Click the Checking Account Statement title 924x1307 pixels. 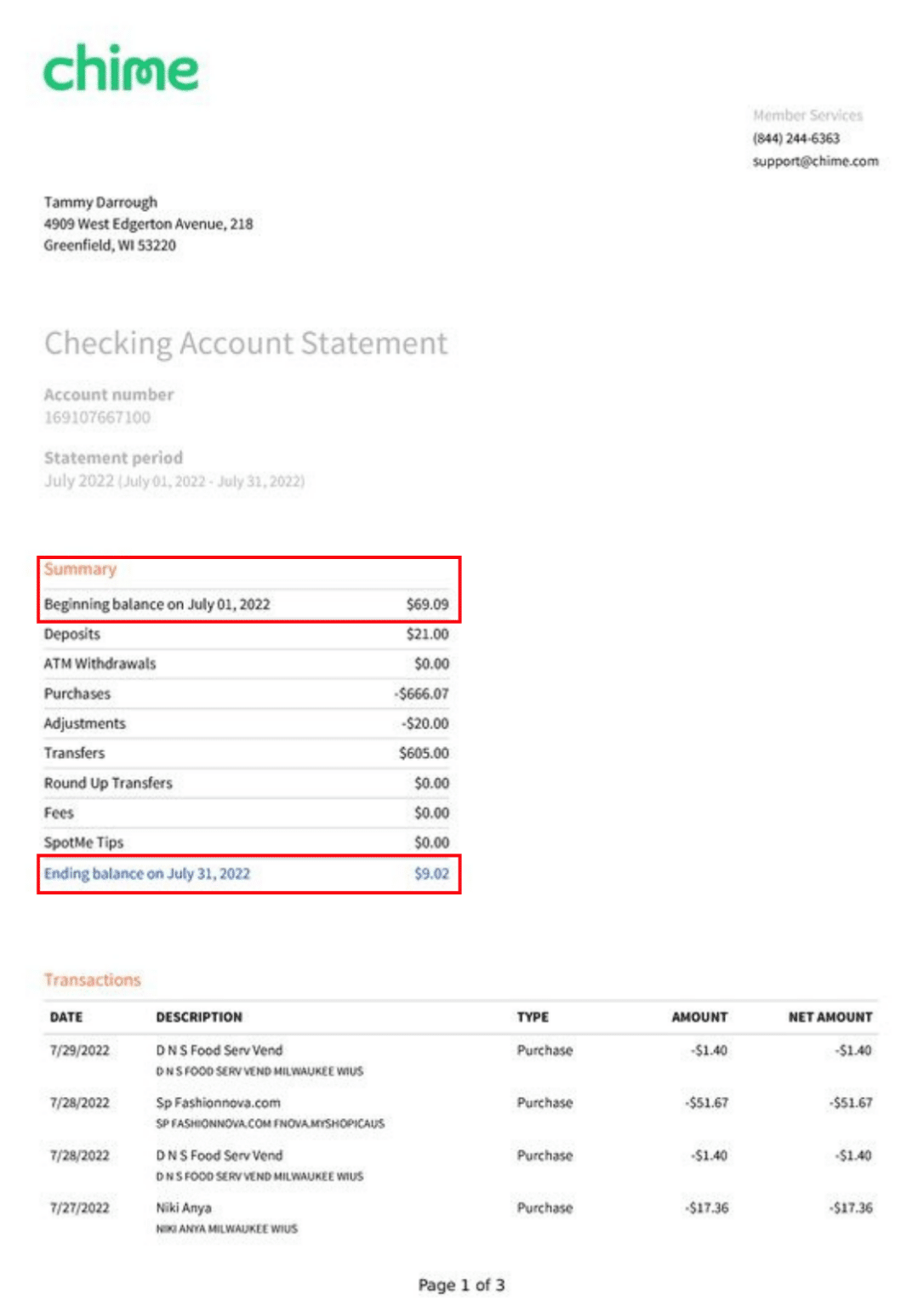[x=246, y=344]
